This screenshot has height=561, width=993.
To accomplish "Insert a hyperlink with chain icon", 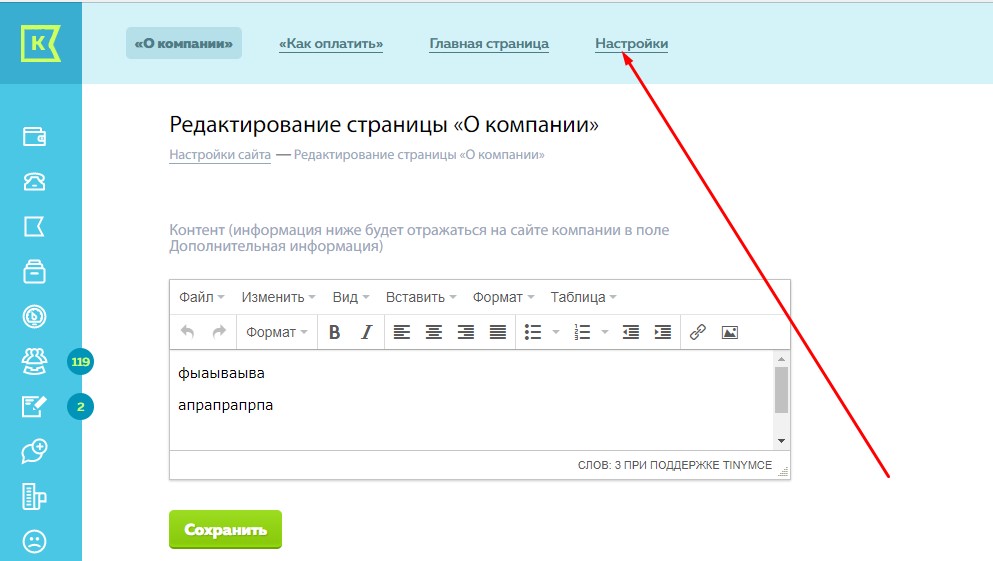I will [698, 332].
